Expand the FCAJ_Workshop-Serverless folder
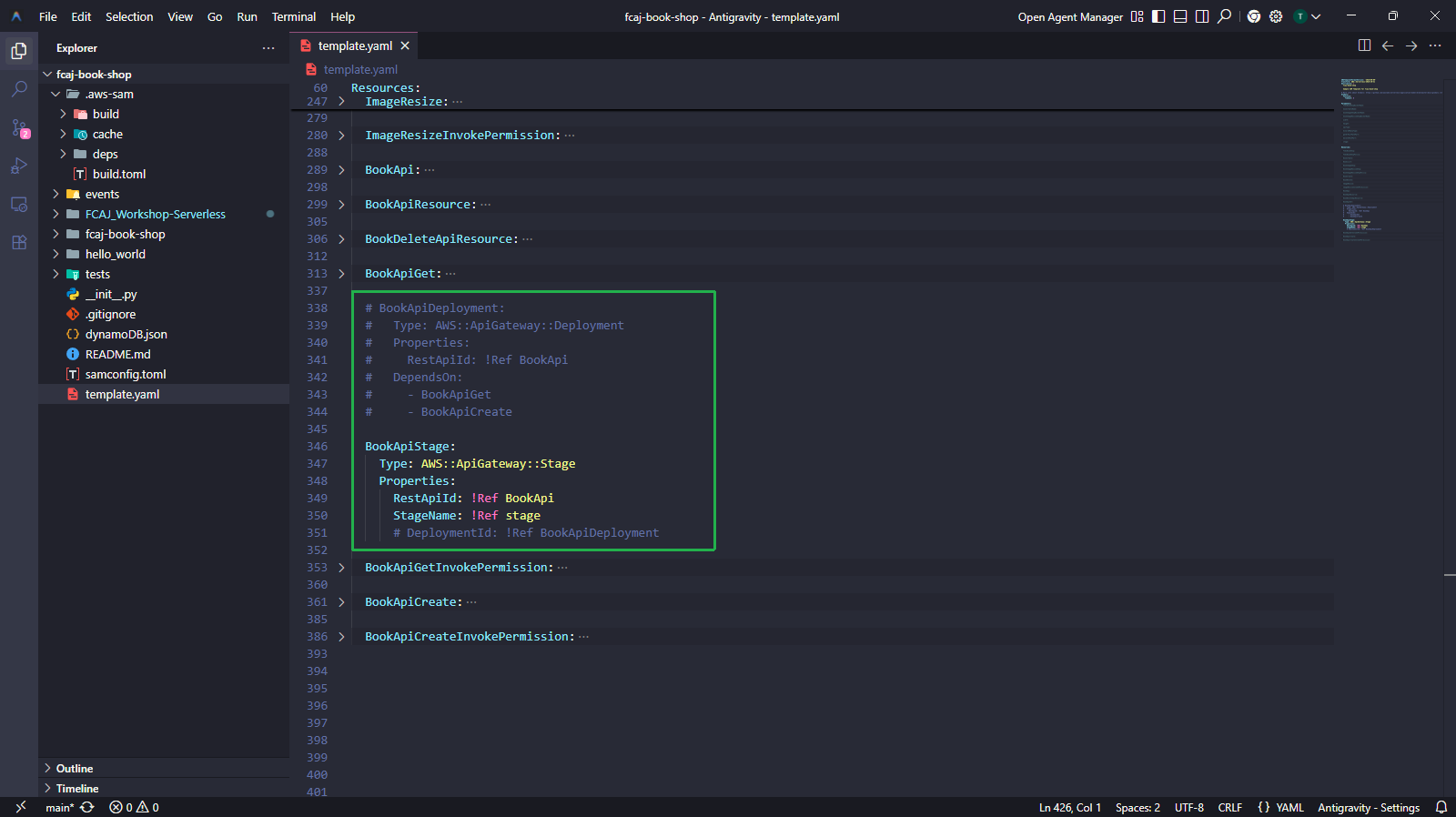This screenshot has height=817, width=1456. pos(56,215)
